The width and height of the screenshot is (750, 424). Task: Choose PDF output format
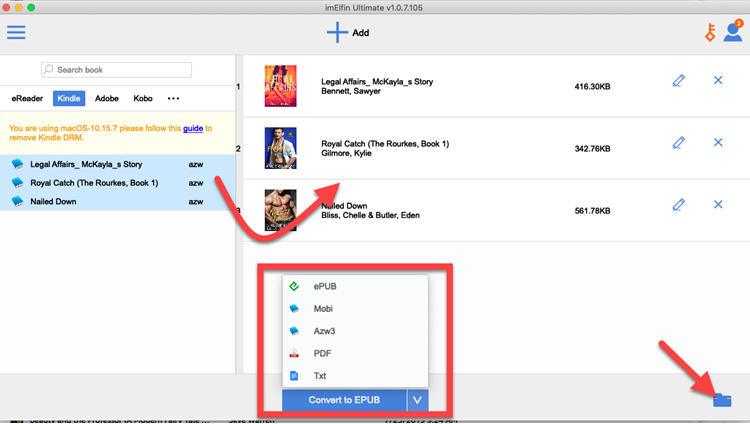[355, 353]
